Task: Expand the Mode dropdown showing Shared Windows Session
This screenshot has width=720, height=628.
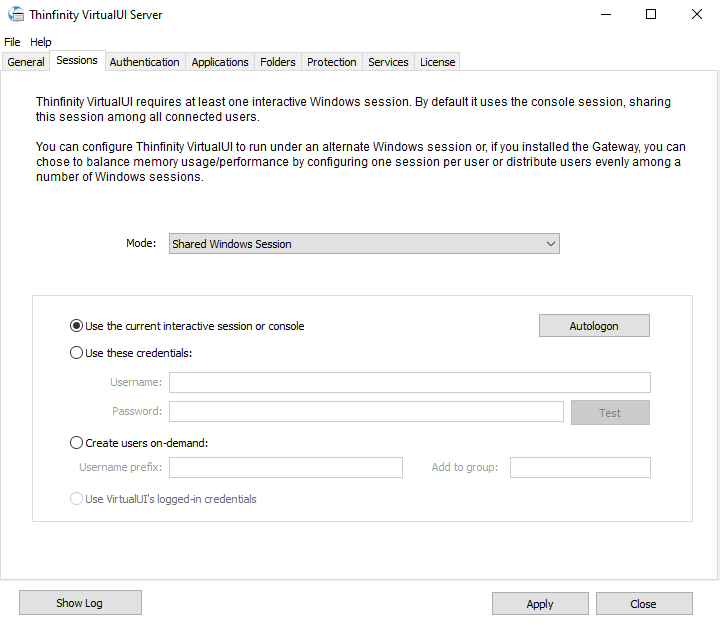Action: click(x=364, y=244)
